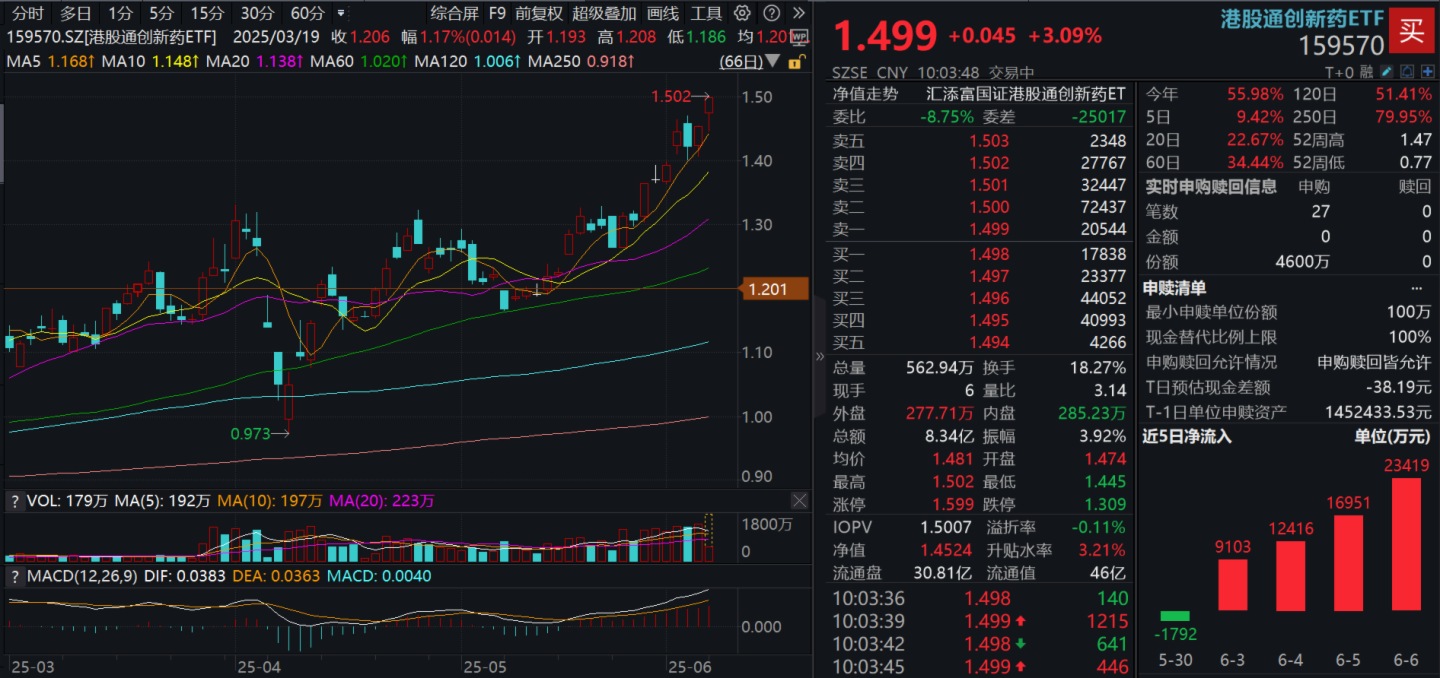Image resolution: width=1440 pixels, height=678 pixels.
Task: Close the VOL indicator panel
Action: click(x=799, y=500)
